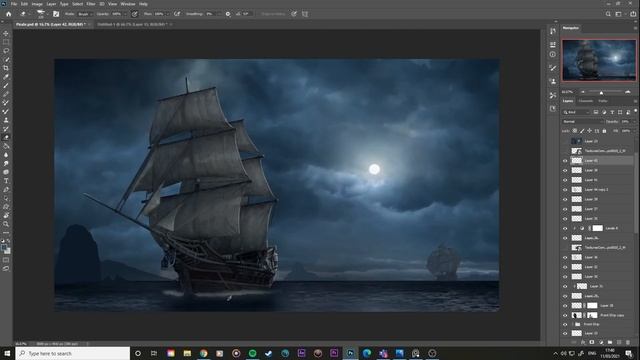Create a new layer group

(x=610, y=342)
